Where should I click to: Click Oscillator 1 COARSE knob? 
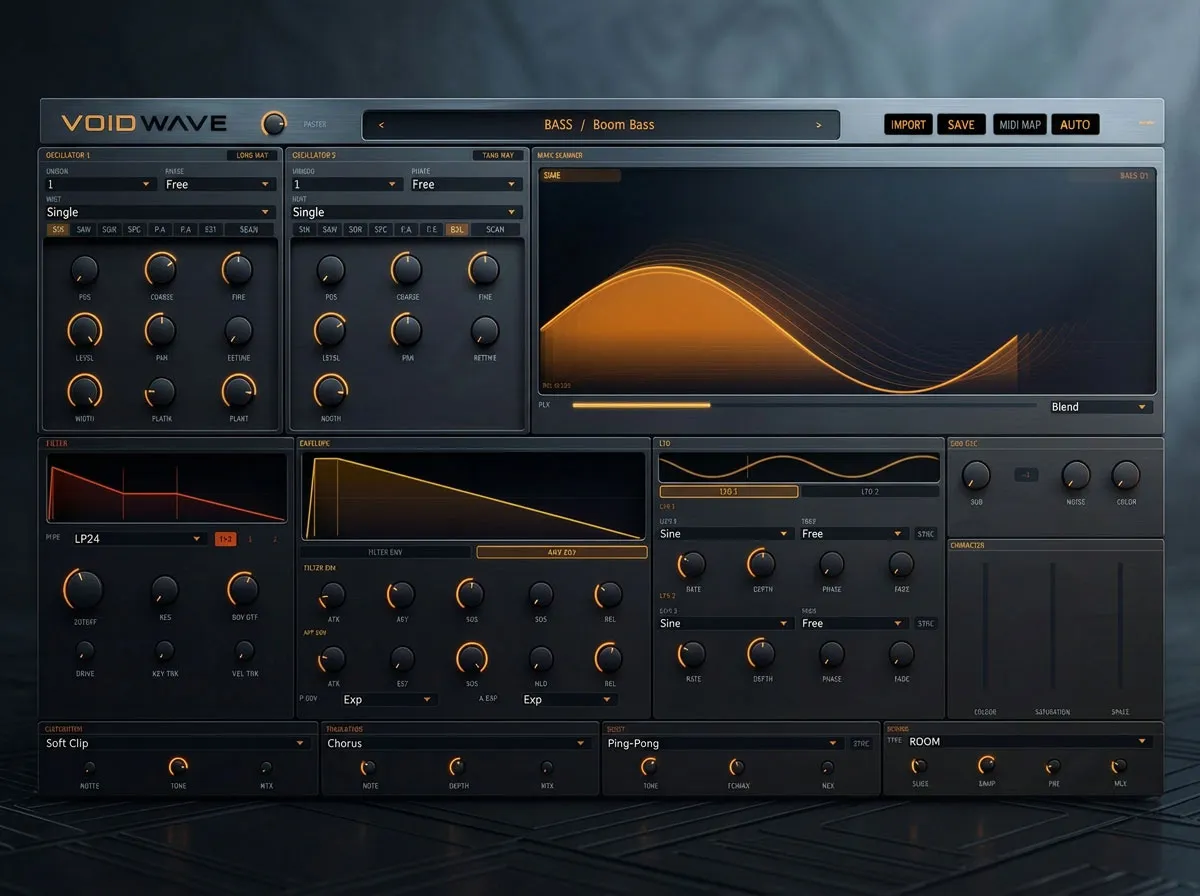pos(161,269)
